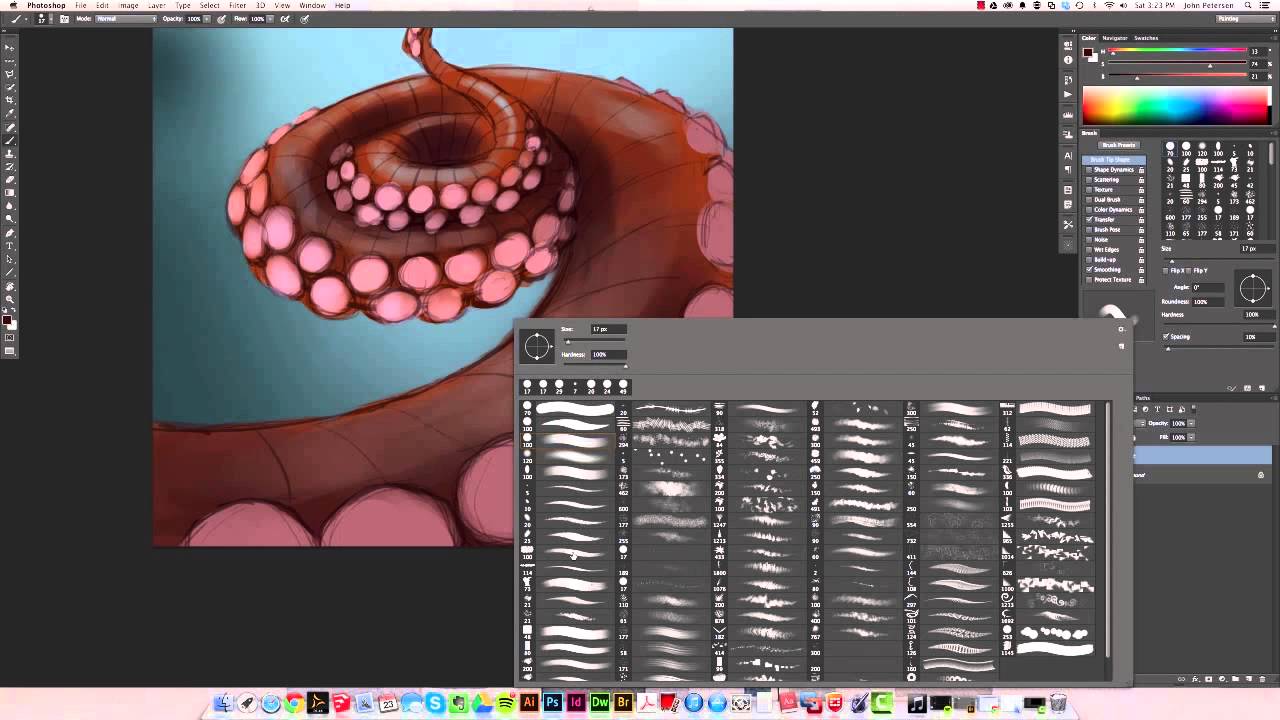Screen dimensions: 1280x720
Task: Open the Edit menu
Action: coord(102,6)
